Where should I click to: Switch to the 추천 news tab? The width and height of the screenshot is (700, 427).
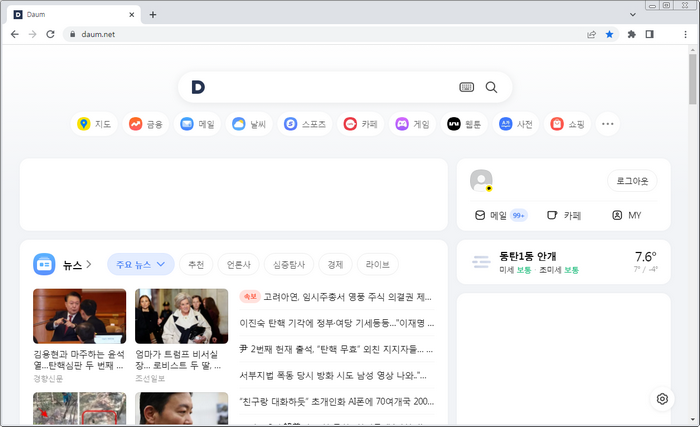196,264
